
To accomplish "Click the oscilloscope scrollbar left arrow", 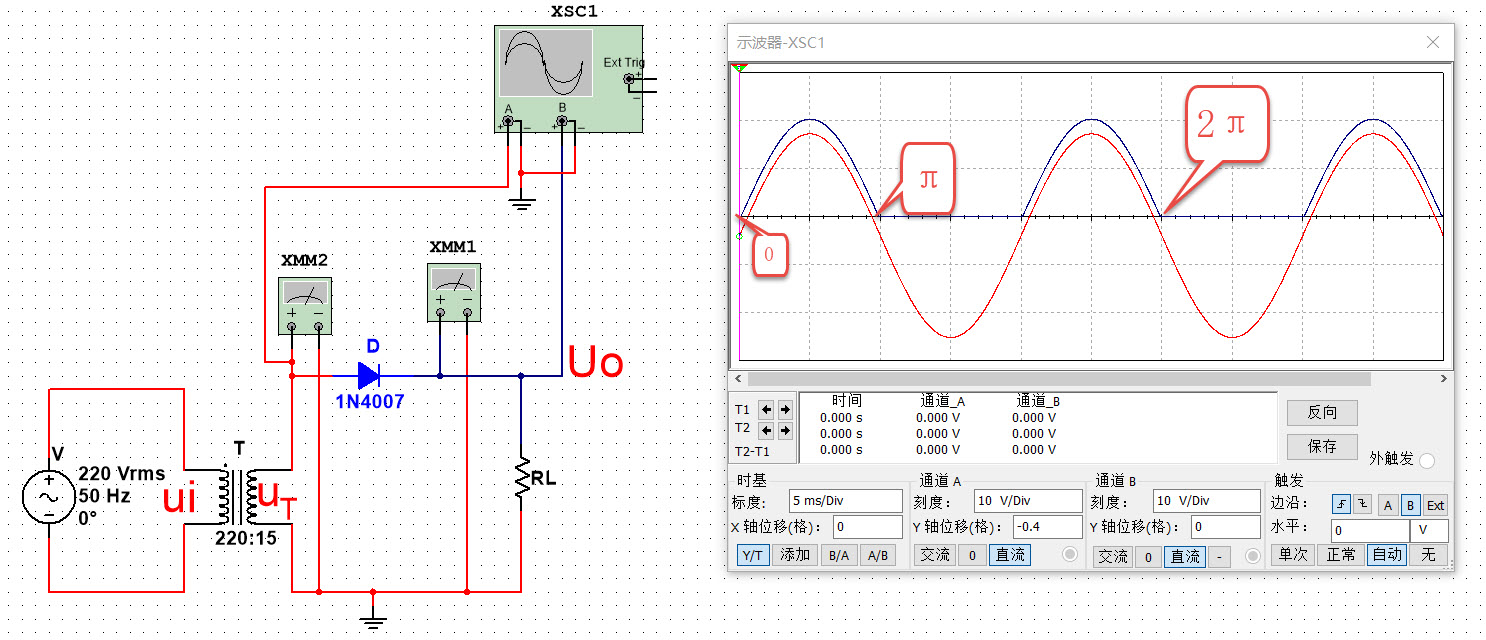I will click(739, 379).
